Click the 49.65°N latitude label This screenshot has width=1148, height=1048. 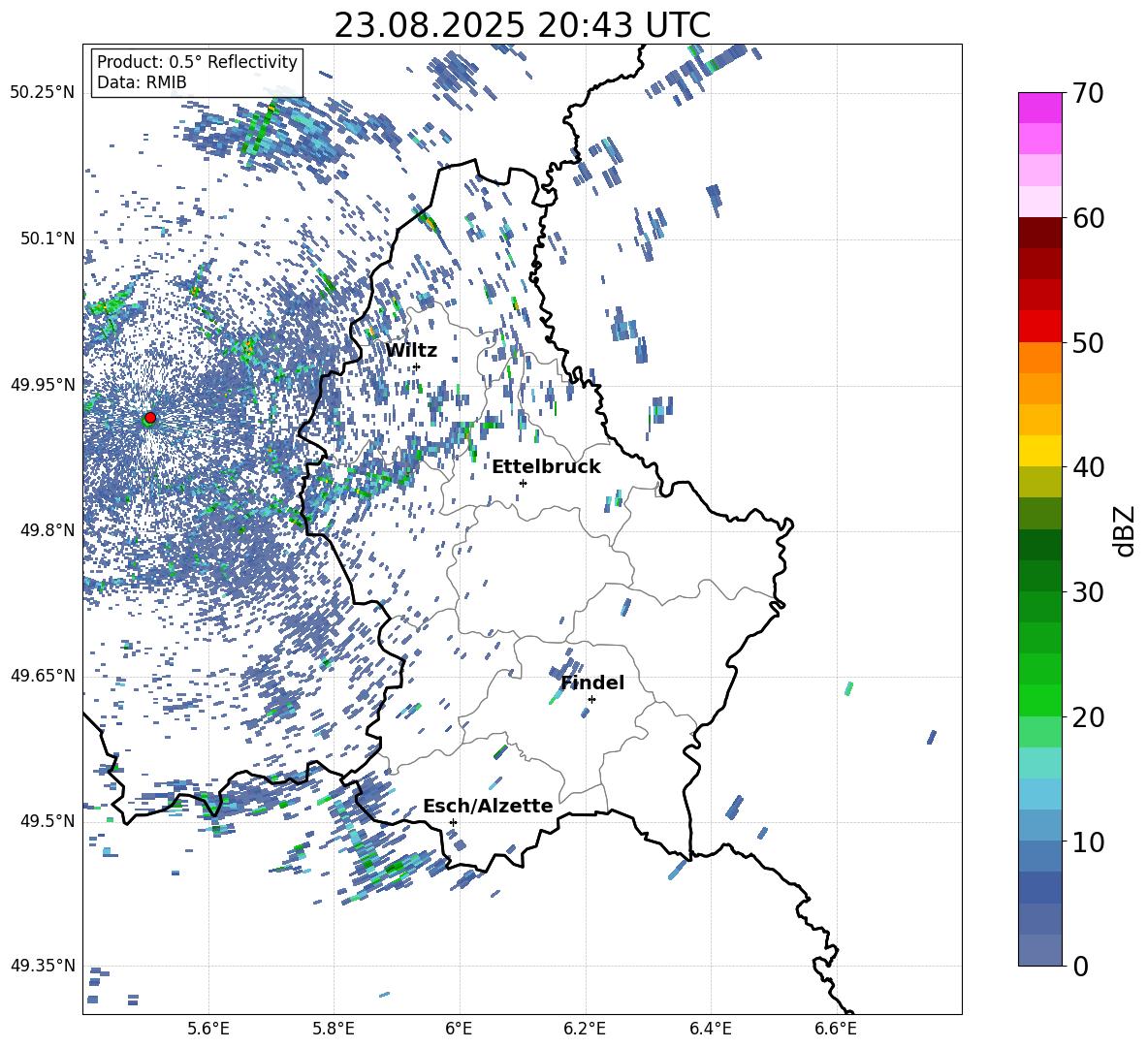43,675
